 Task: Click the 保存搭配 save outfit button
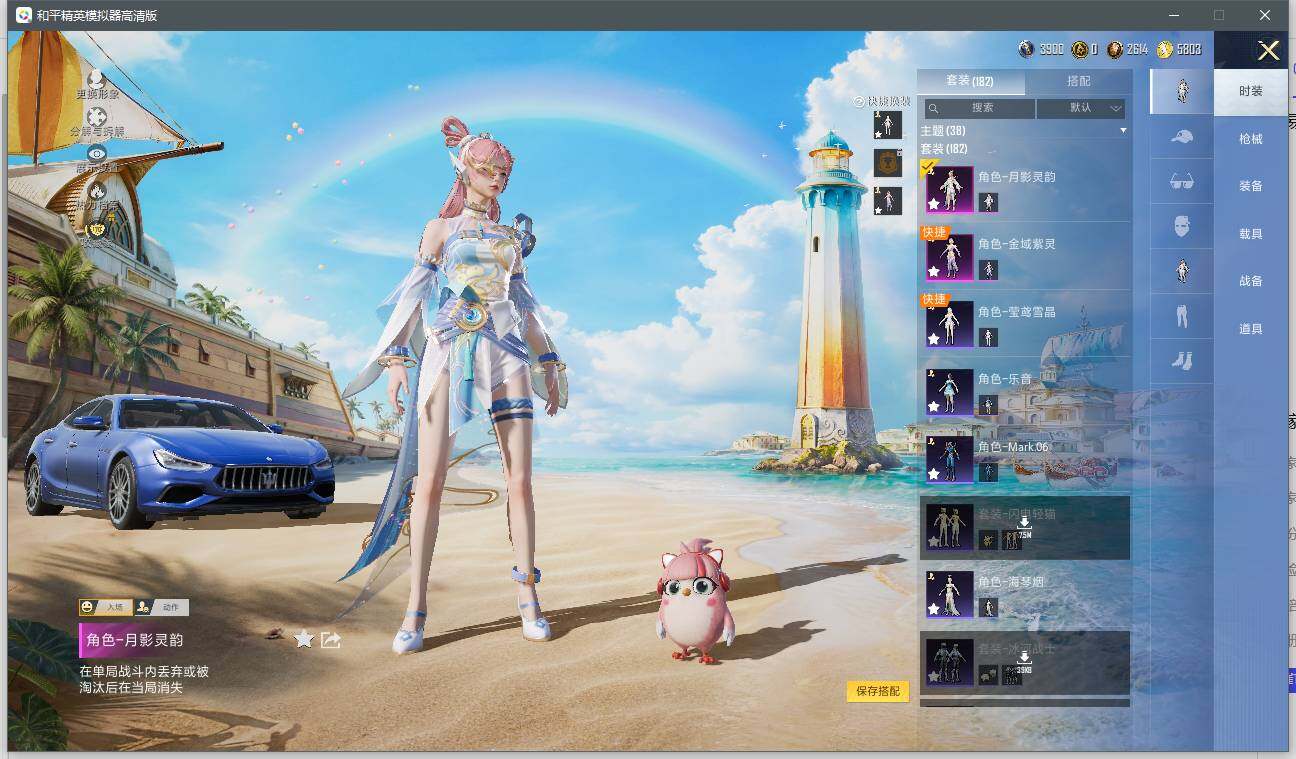(x=878, y=691)
